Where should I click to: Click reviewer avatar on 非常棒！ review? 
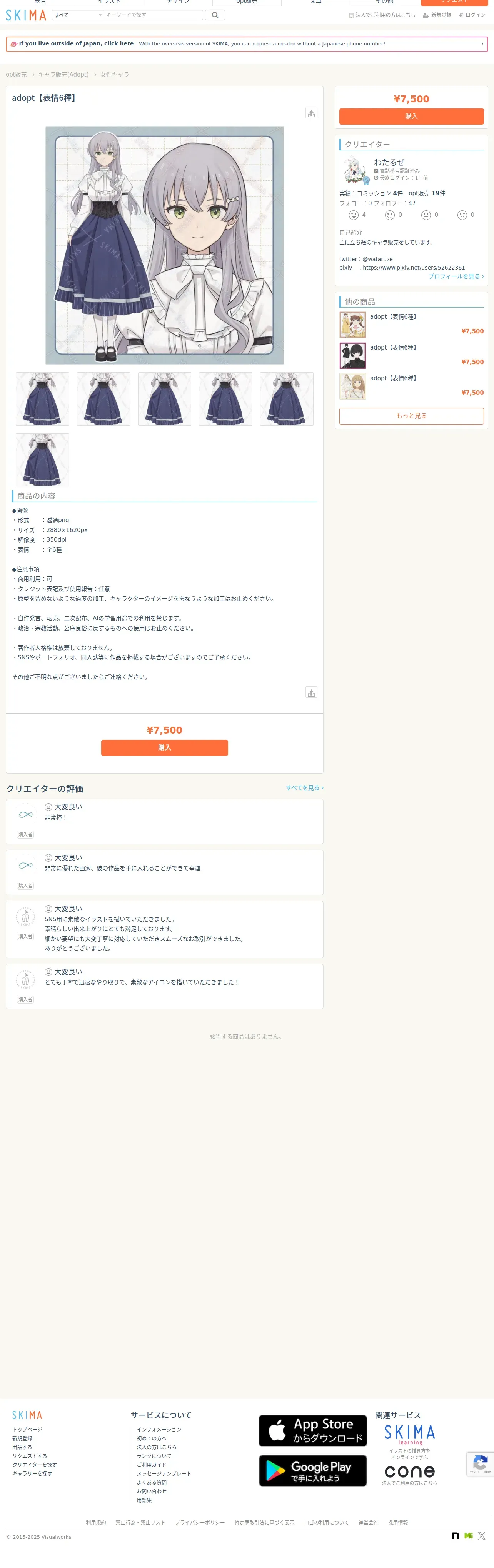pos(25,814)
